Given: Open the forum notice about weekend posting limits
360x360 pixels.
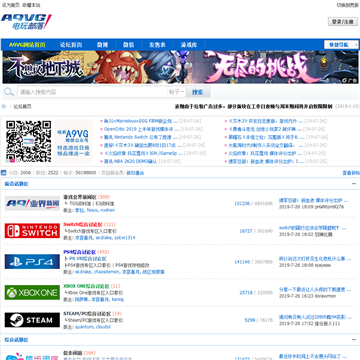Looking at the screenshot, I should (254, 107).
